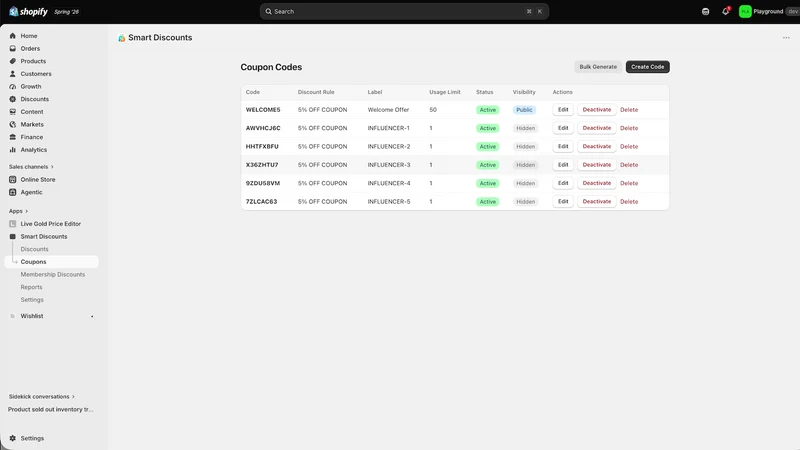Image resolution: width=800 pixels, height=450 pixels.
Task: Open the Finance bank icon
Action: tap(13, 137)
